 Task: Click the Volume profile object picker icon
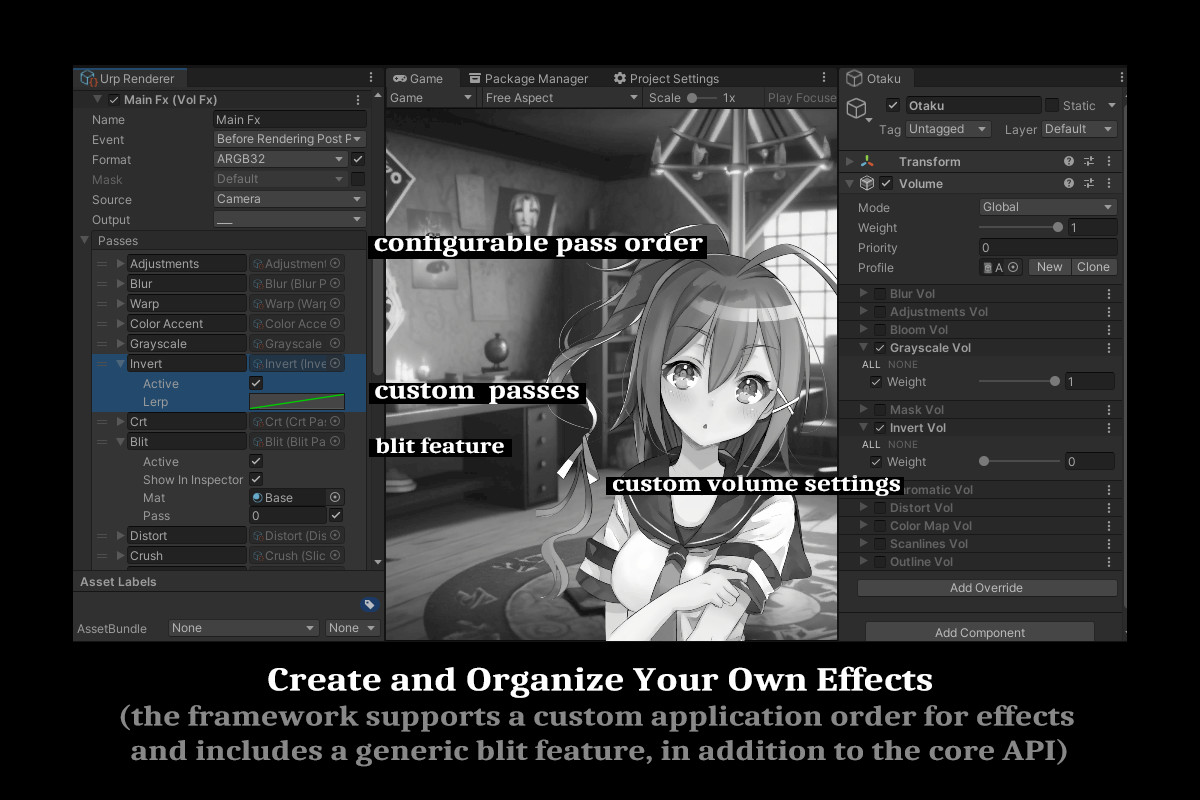point(1014,267)
